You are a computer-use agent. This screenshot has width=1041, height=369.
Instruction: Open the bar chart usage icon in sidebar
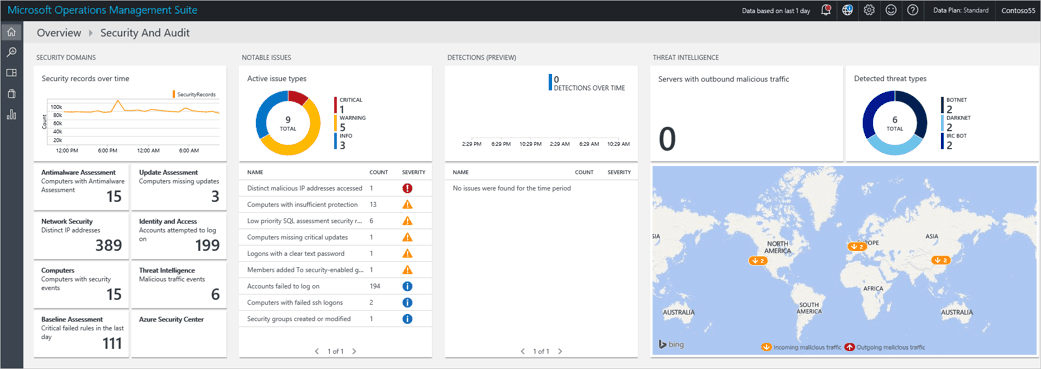pos(11,114)
